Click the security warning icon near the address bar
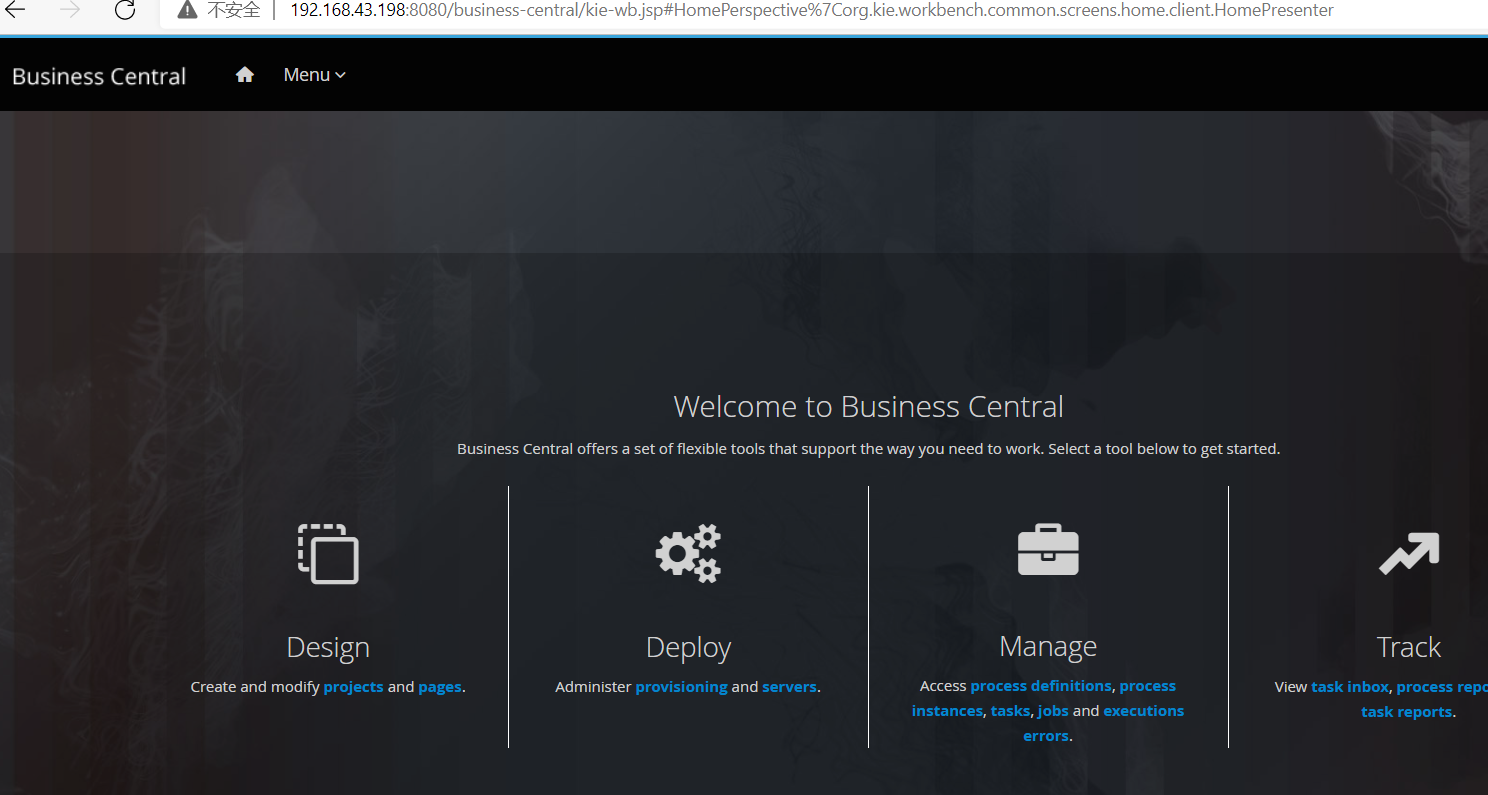This screenshot has height=795, width=1488. [x=186, y=10]
